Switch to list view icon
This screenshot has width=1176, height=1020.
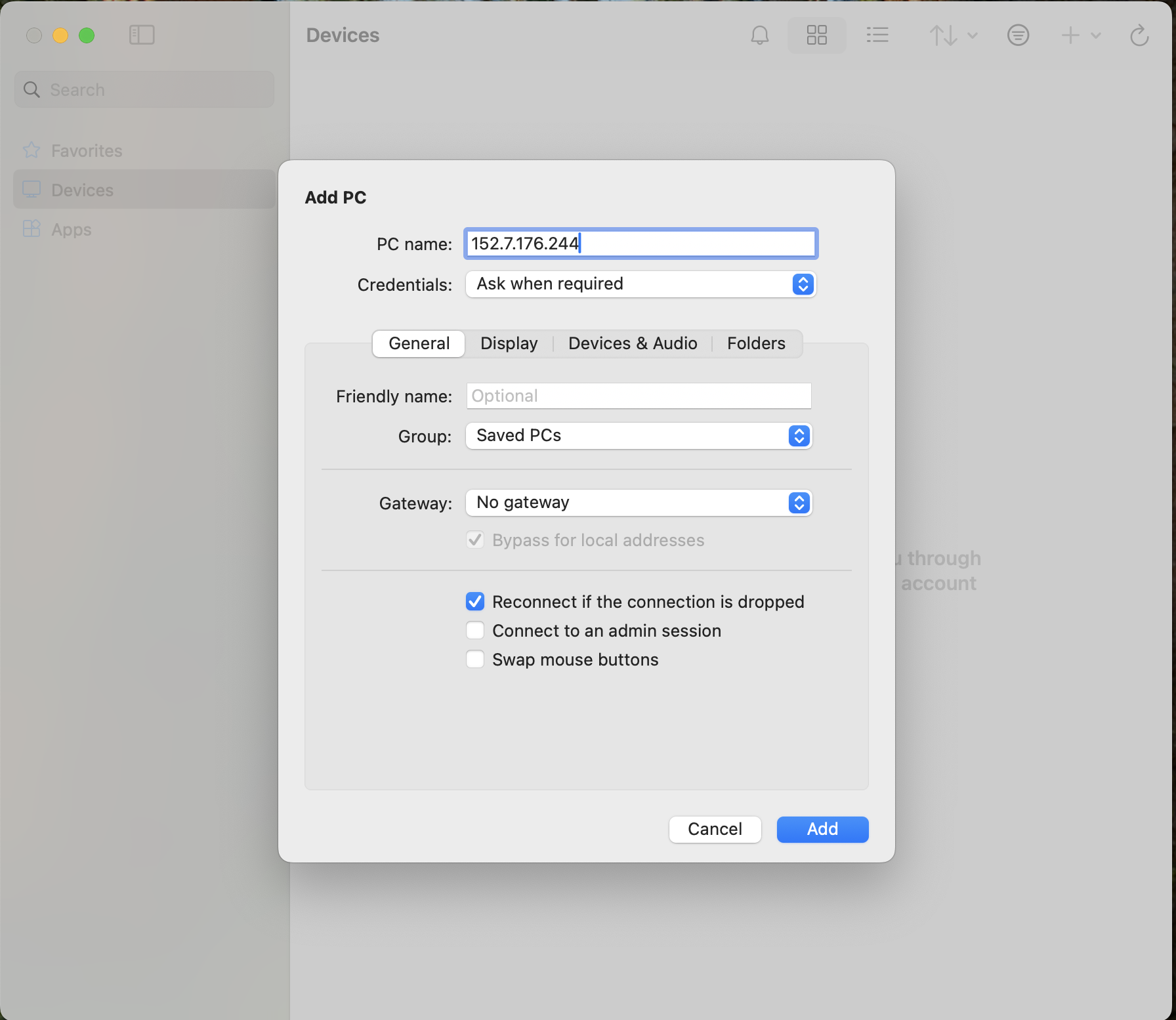tap(877, 35)
